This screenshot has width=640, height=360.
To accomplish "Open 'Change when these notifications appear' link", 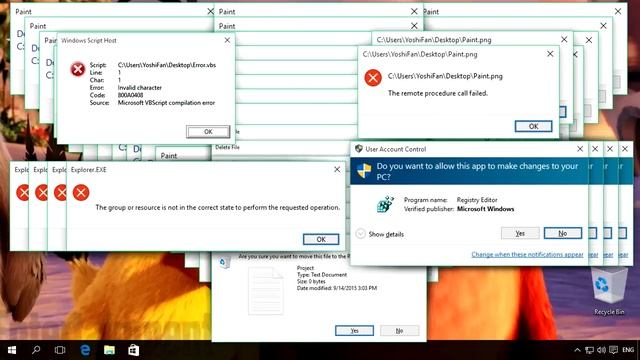I will (x=527, y=254).
